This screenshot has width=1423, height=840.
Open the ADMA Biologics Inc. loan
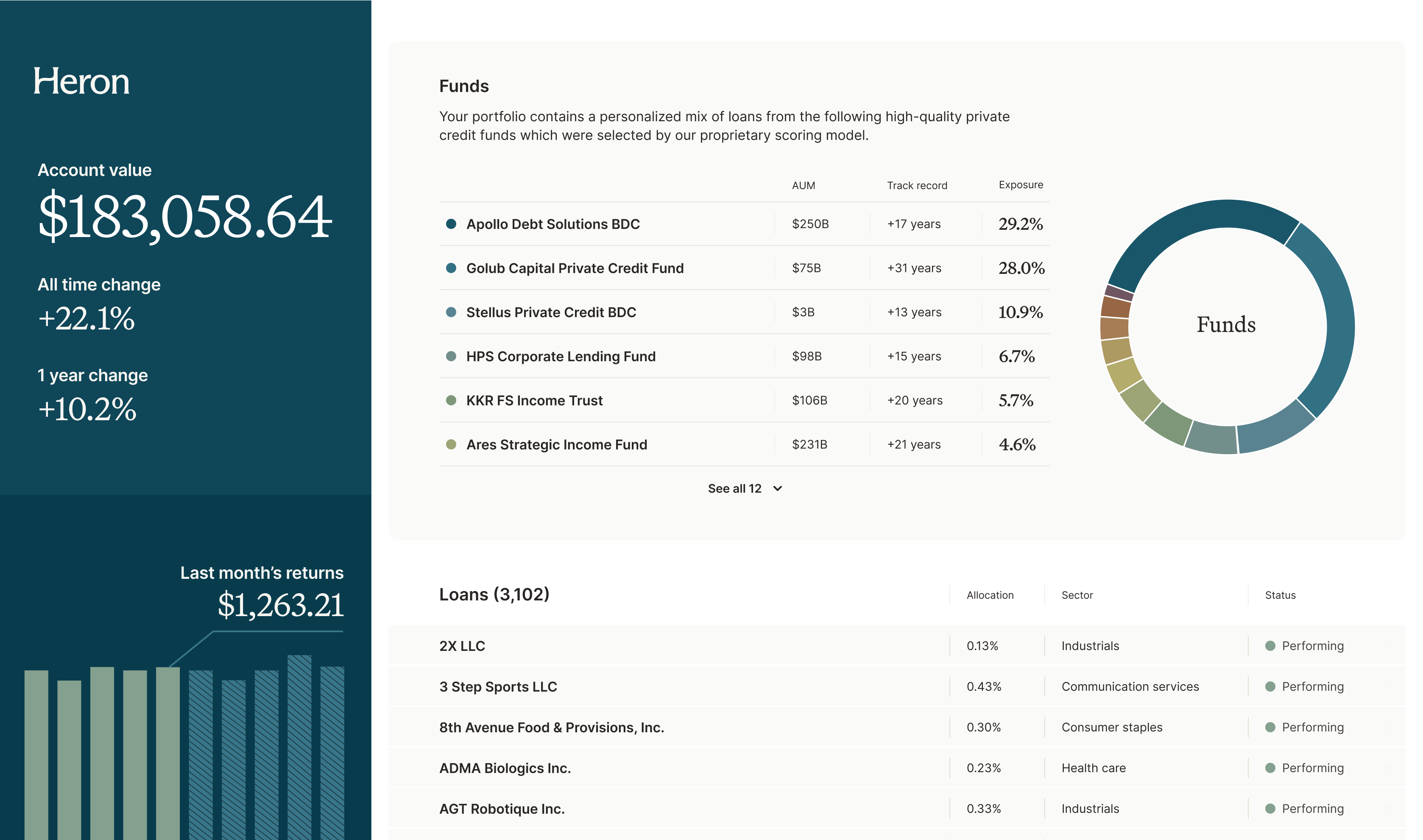[505, 768]
